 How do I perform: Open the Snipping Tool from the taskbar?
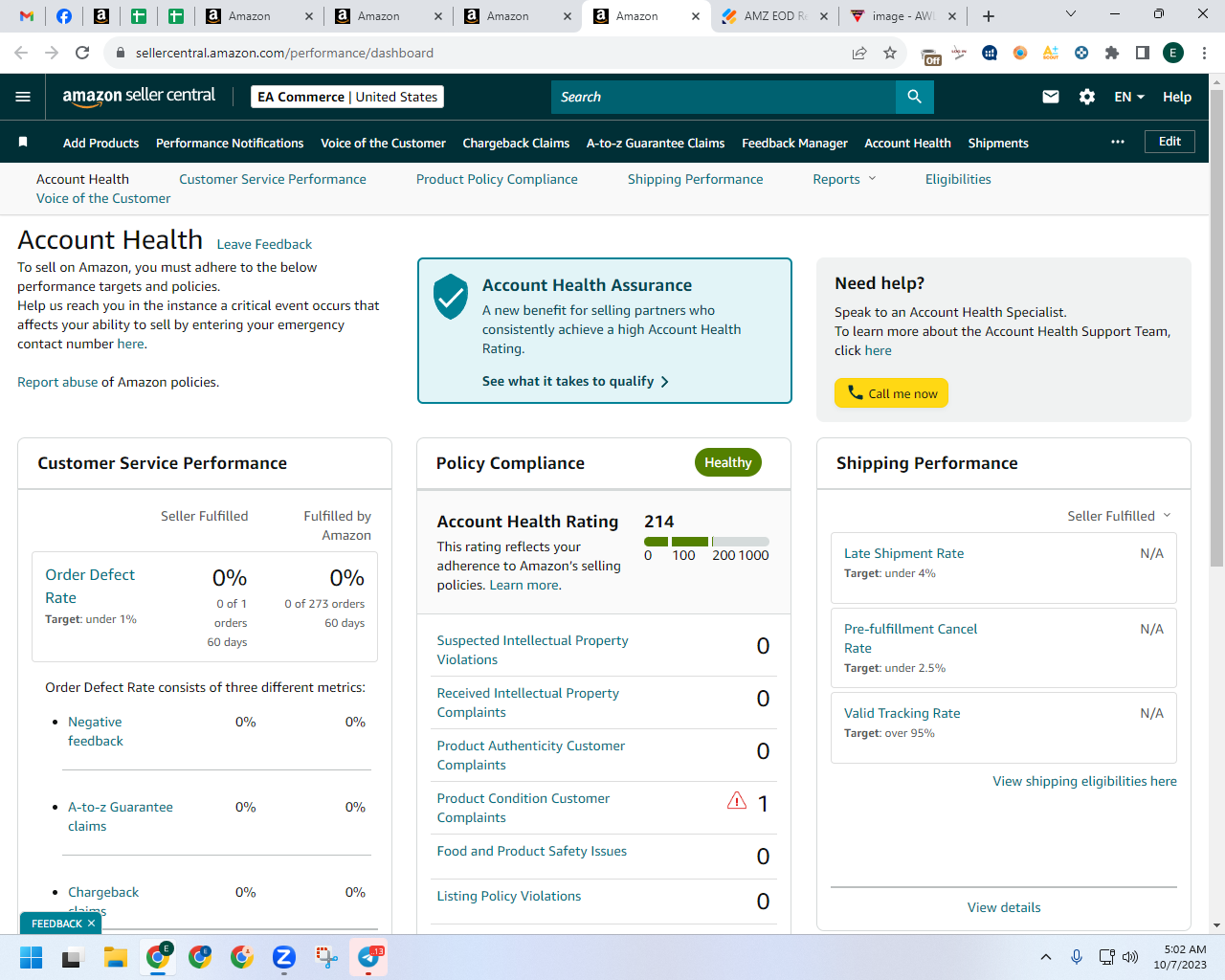click(x=326, y=957)
